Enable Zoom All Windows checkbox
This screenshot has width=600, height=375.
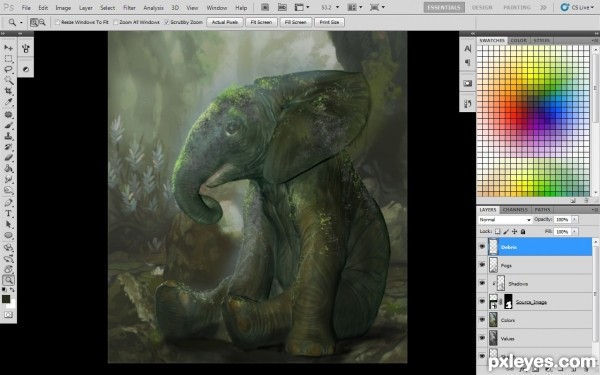pos(116,22)
